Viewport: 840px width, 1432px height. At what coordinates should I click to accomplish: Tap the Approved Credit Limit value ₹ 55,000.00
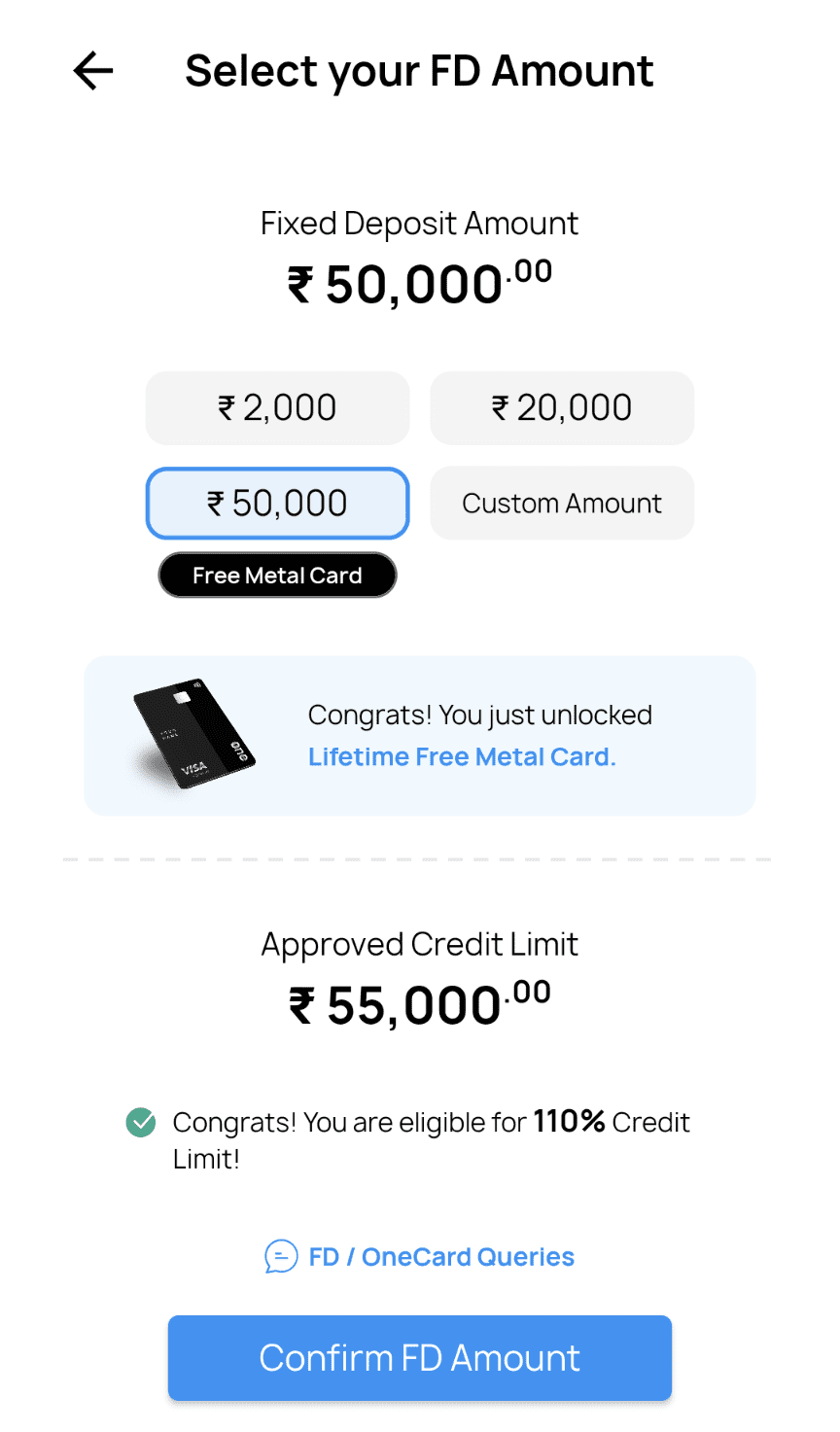(x=420, y=1005)
